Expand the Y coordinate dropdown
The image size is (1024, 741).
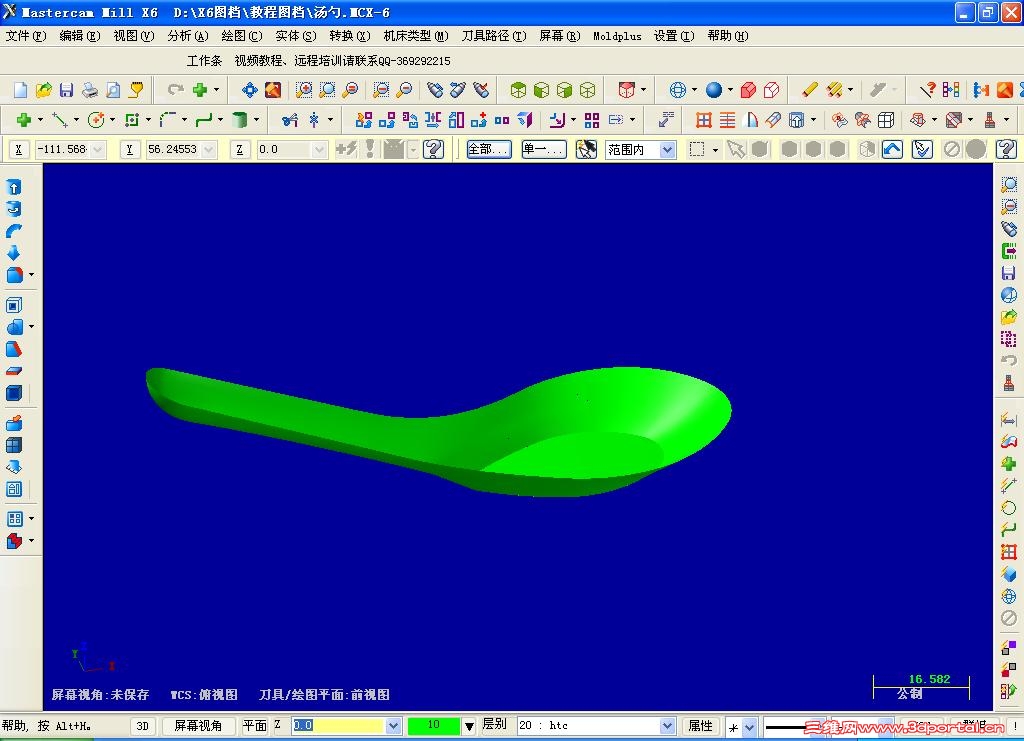point(209,150)
